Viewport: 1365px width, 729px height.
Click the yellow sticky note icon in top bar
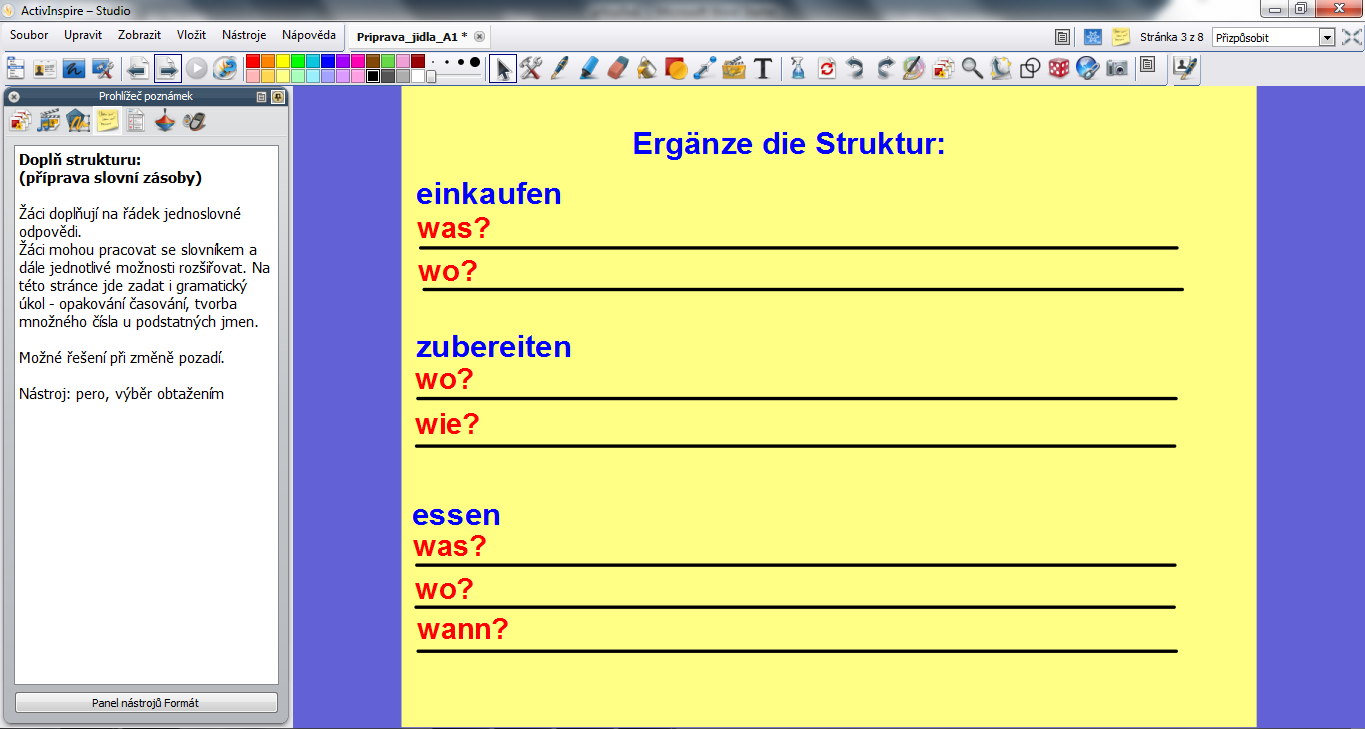[x=1121, y=37]
